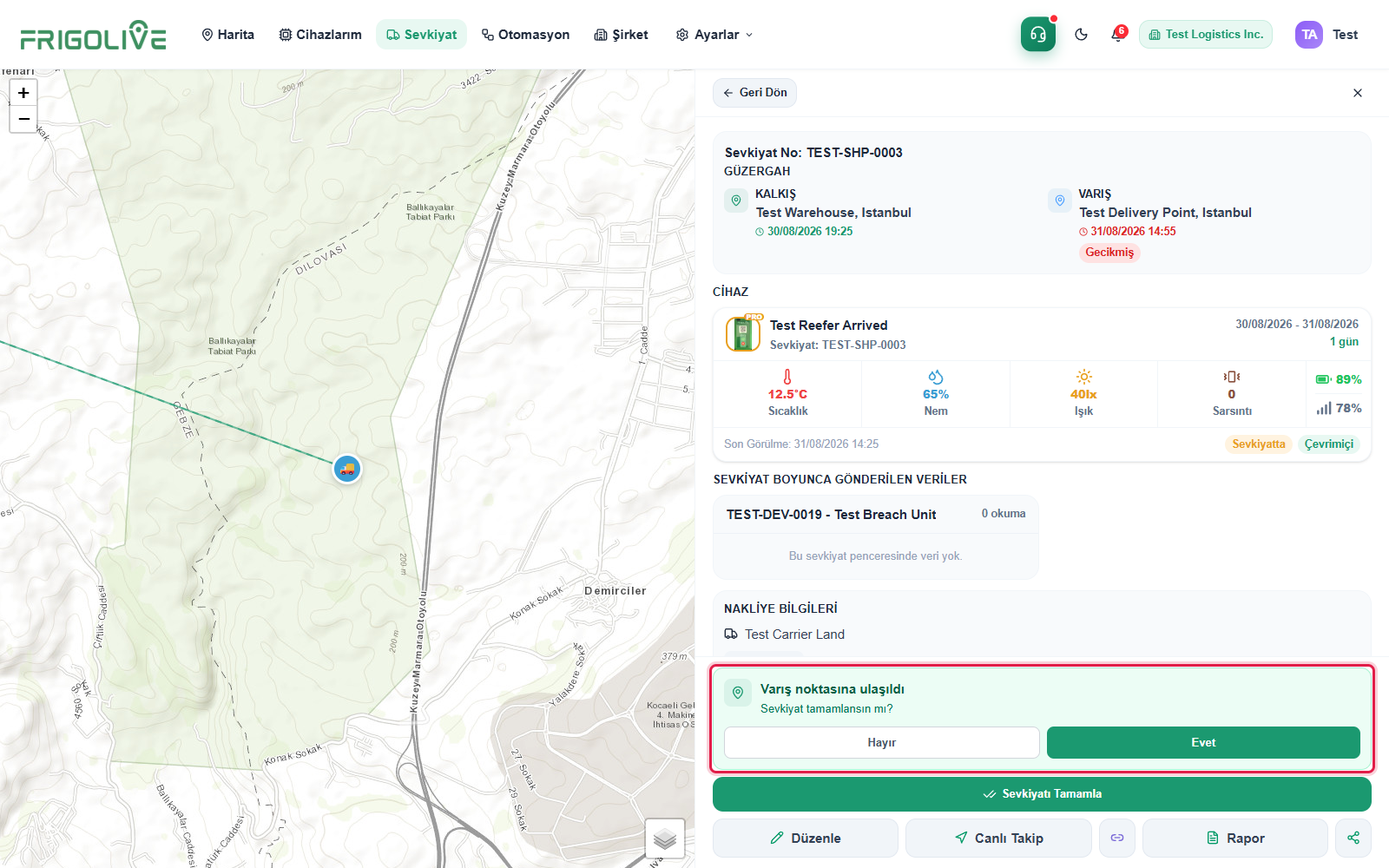Share the shipment via share icon

coord(1353,838)
